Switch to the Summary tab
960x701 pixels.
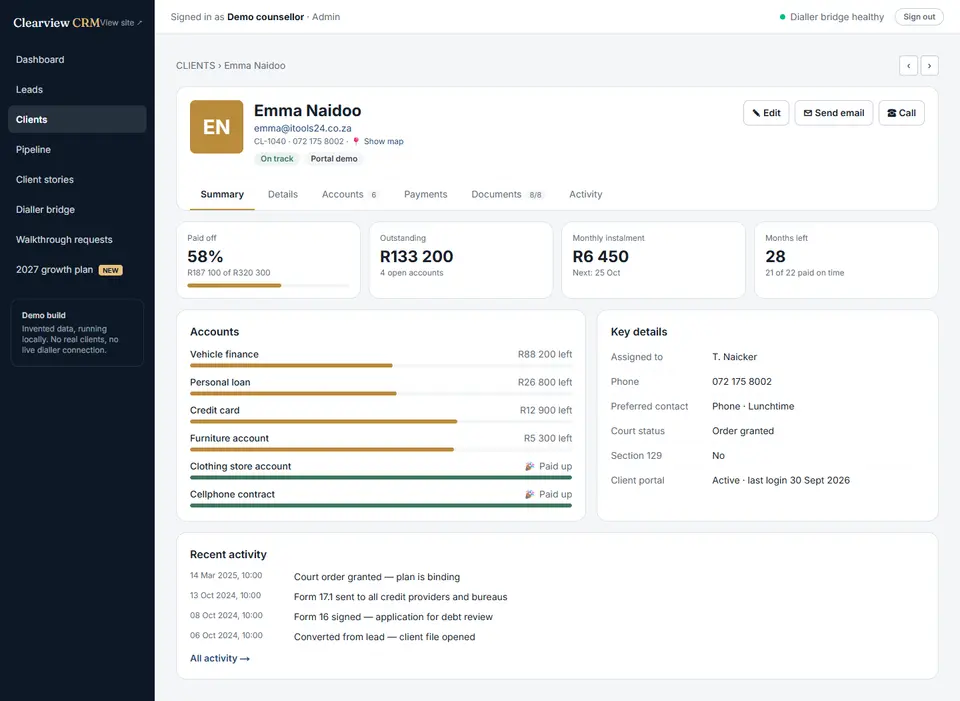tap(222, 194)
